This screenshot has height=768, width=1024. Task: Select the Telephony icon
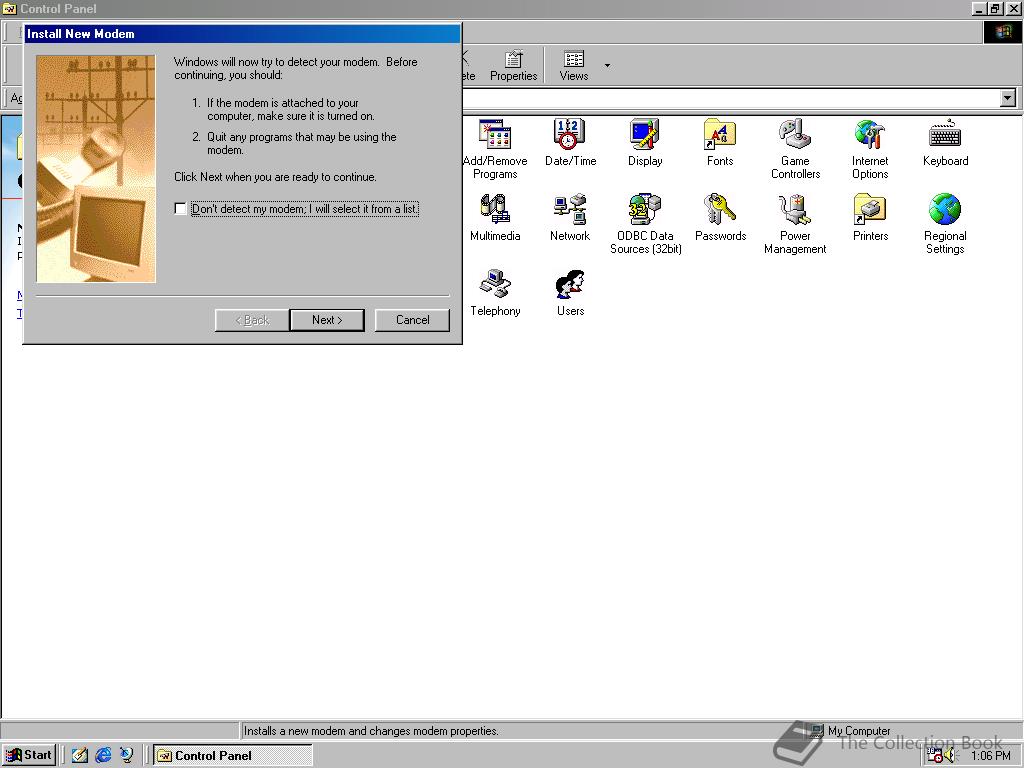click(495, 293)
